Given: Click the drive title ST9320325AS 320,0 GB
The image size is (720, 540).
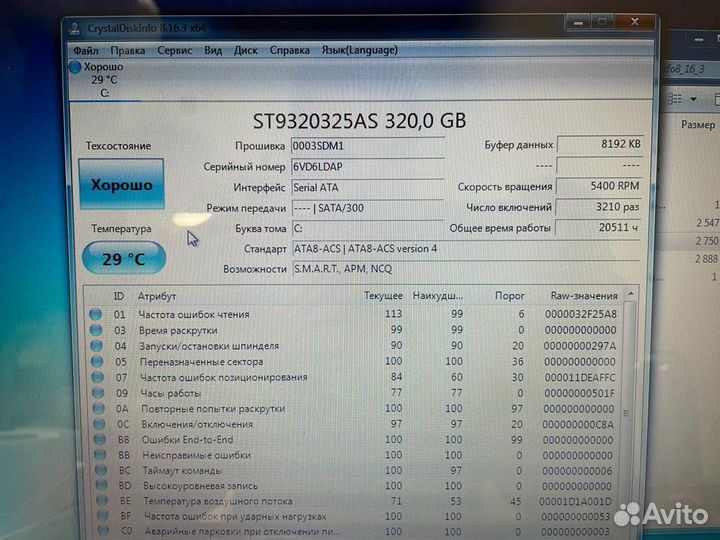Looking at the screenshot, I should 360,121.
